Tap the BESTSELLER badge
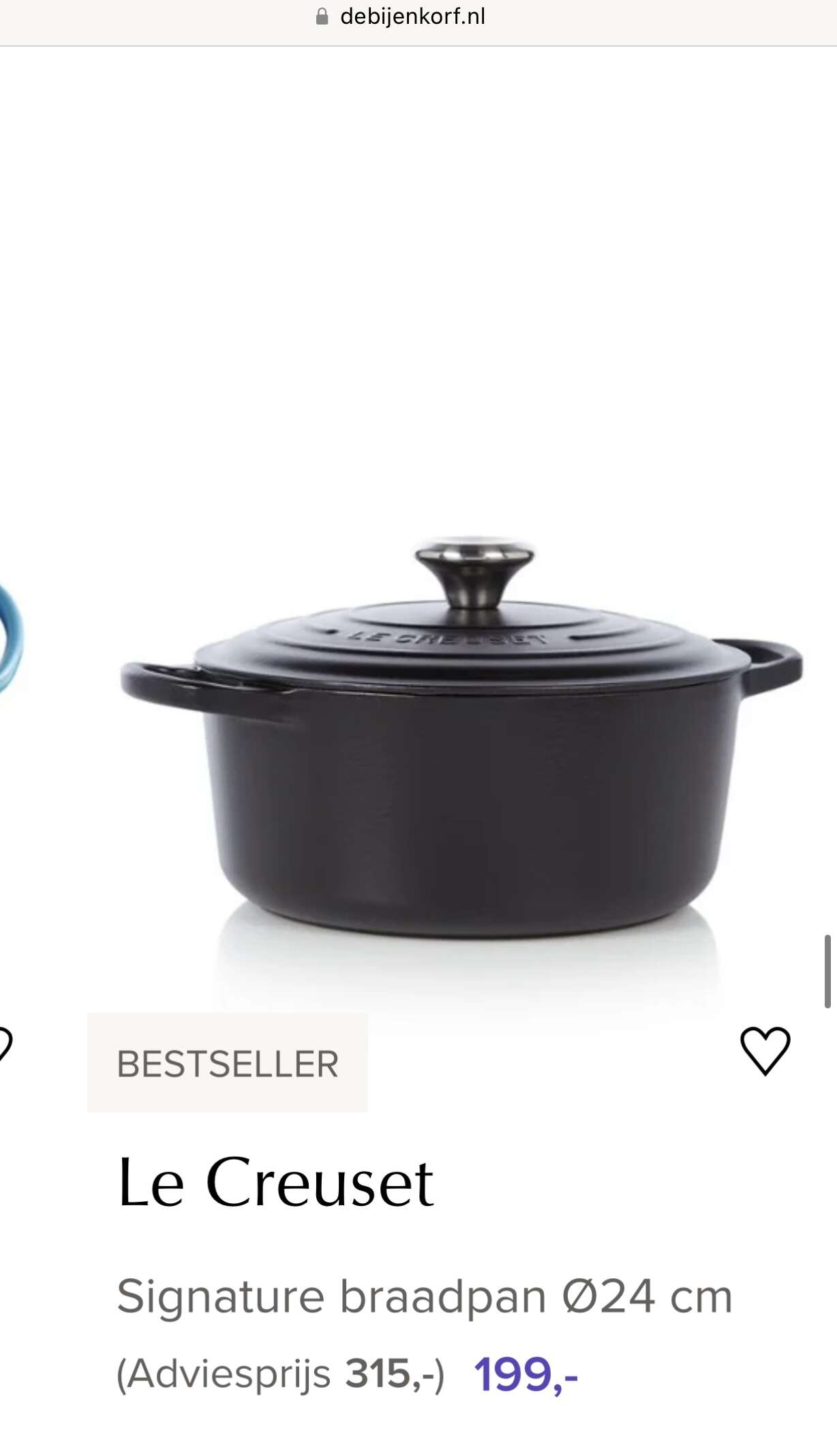Image resolution: width=837 pixels, height=1456 pixels. coord(228,1063)
